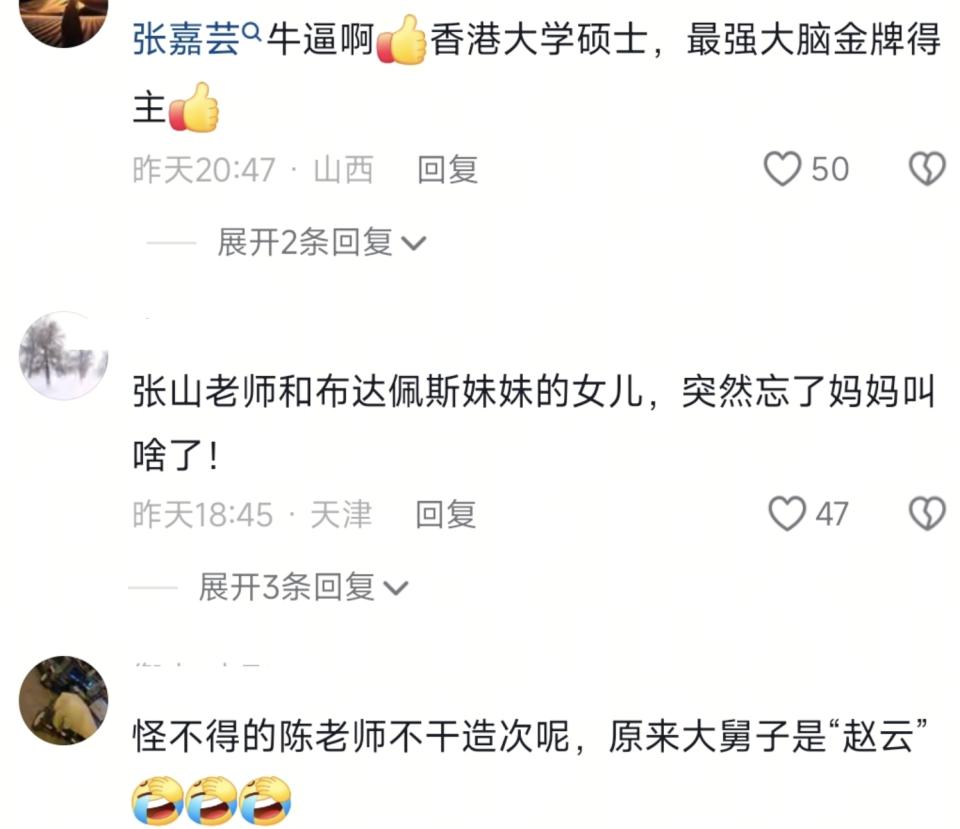The height and width of the screenshot is (829, 960).
Task: Dislike the comment posted from 山西
Action: tap(927, 169)
